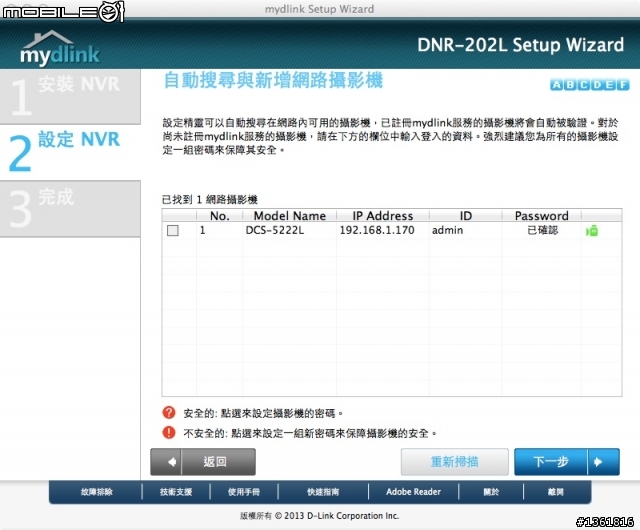Click 安全的: 點選來設定攝影機的密碼 legend text
The width and height of the screenshot is (640, 530).
pyautogui.click(x=263, y=413)
